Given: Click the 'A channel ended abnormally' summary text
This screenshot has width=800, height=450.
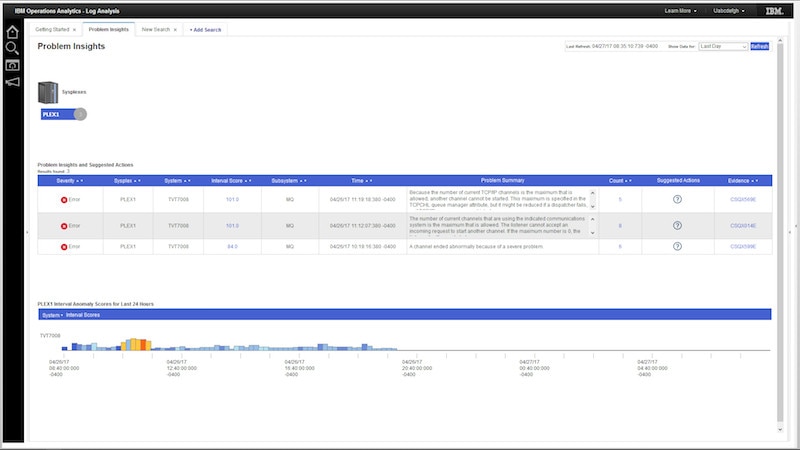Looking at the screenshot, I should 476,246.
